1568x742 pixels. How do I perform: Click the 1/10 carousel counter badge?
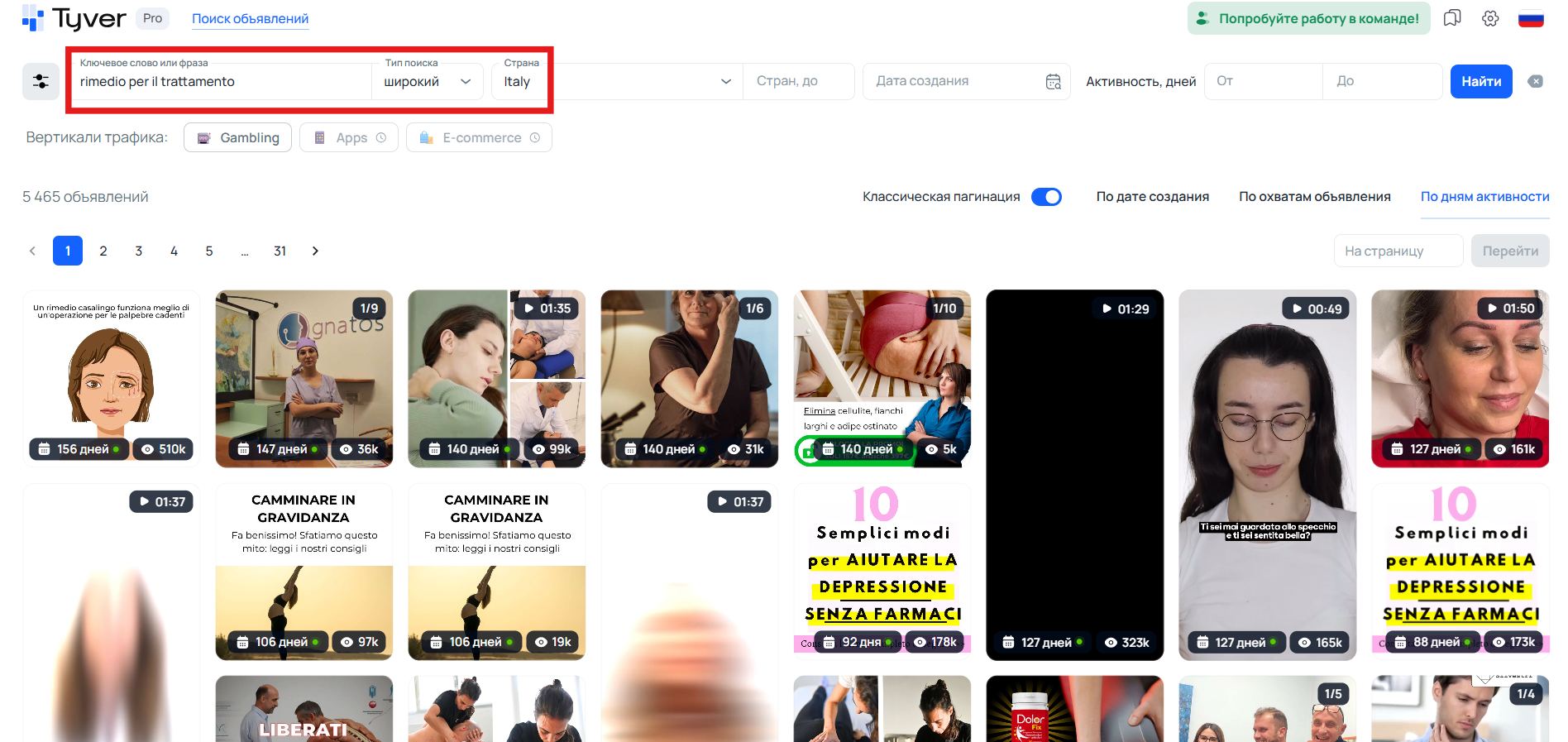click(x=944, y=309)
